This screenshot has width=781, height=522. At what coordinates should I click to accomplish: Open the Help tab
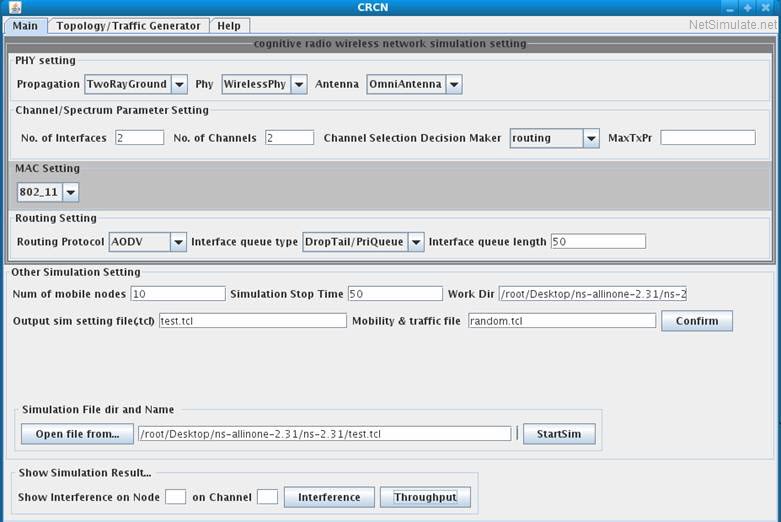pyautogui.click(x=229, y=26)
